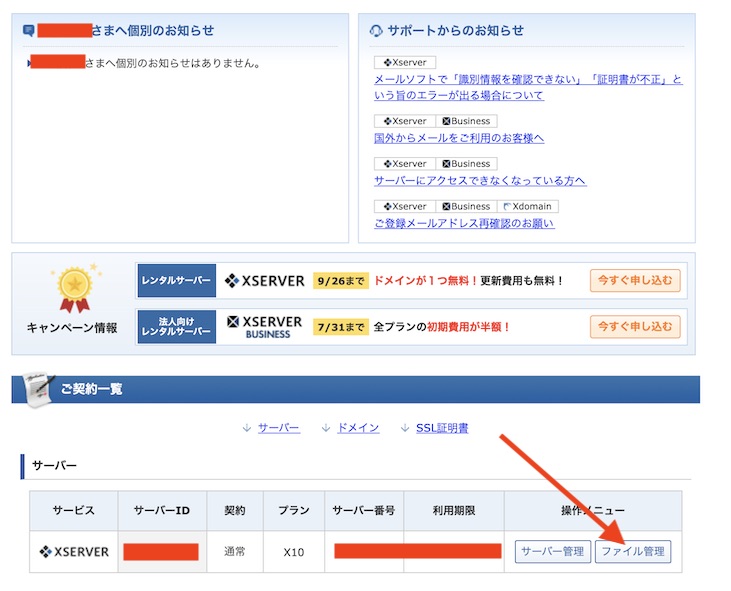
Task: Click the Business tag above 国外からメール notice
Action: tap(466, 121)
